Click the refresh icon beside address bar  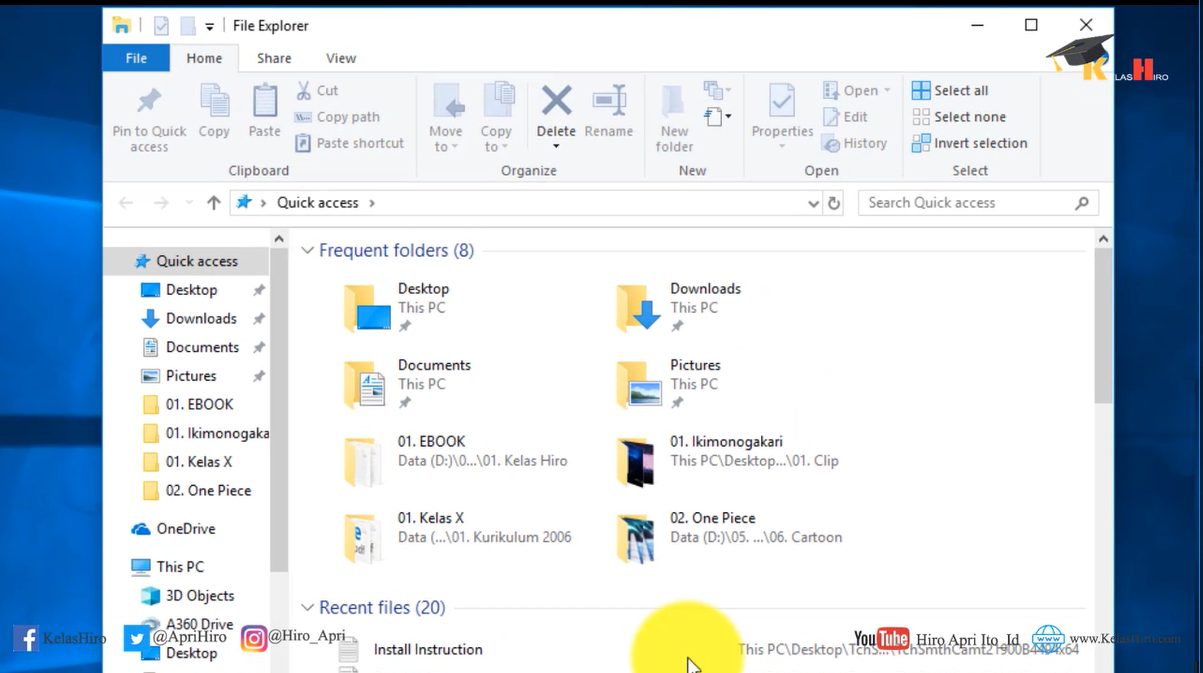pos(834,203)
